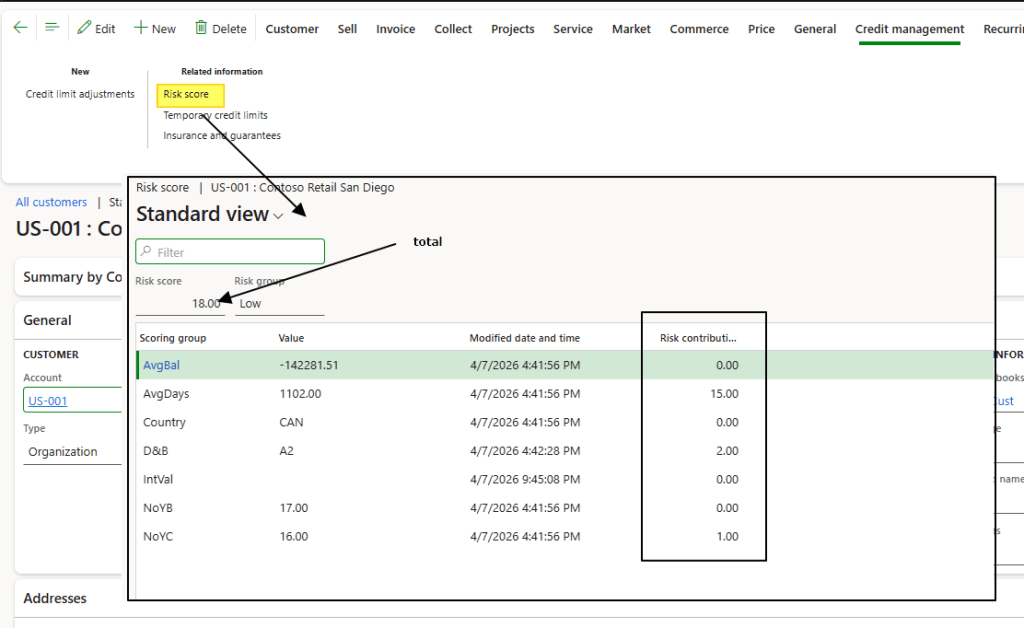1024x628 pixels.
Task: Open the Collect tab
Action: [453, 29]
